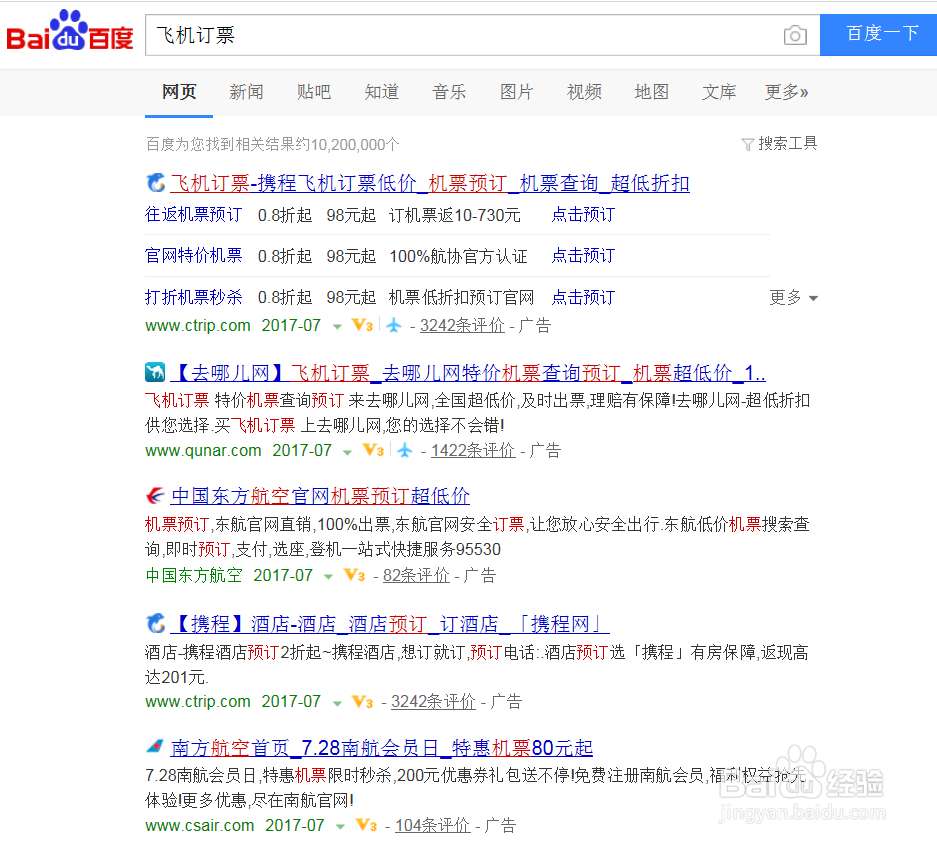Click Ctrip dolphin icon beside first result
This screenshot has height=845, width=937.
(155, 183)
